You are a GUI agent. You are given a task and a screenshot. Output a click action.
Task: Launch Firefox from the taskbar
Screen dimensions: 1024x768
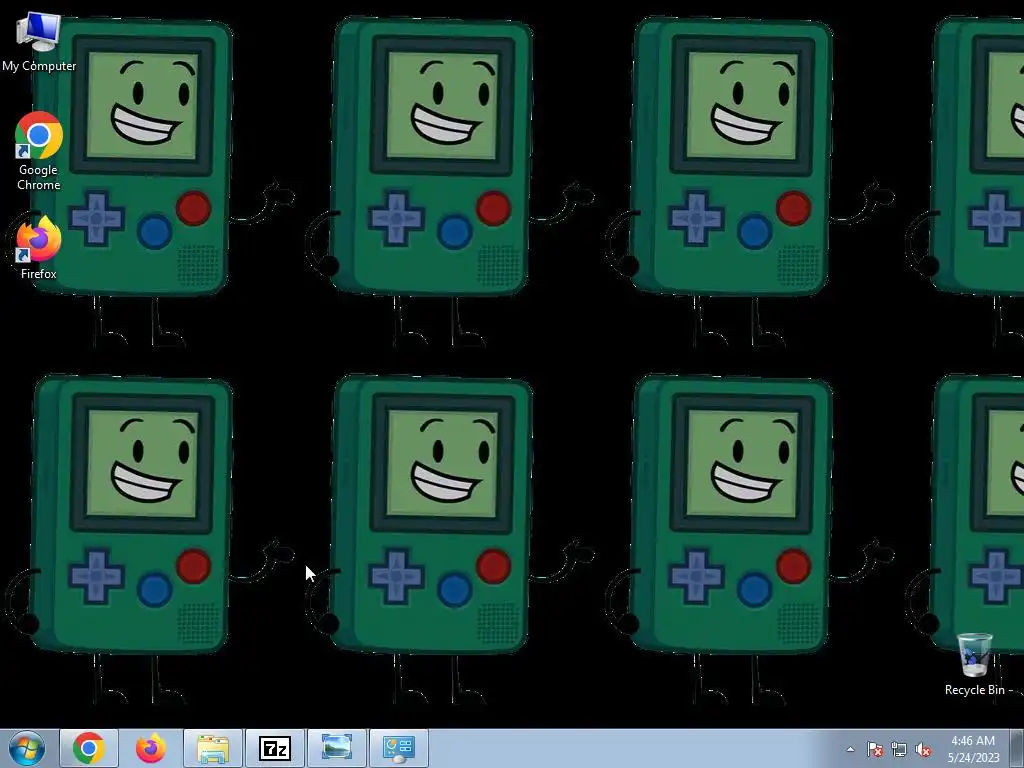pyautogui.click(x=150, y=748)
